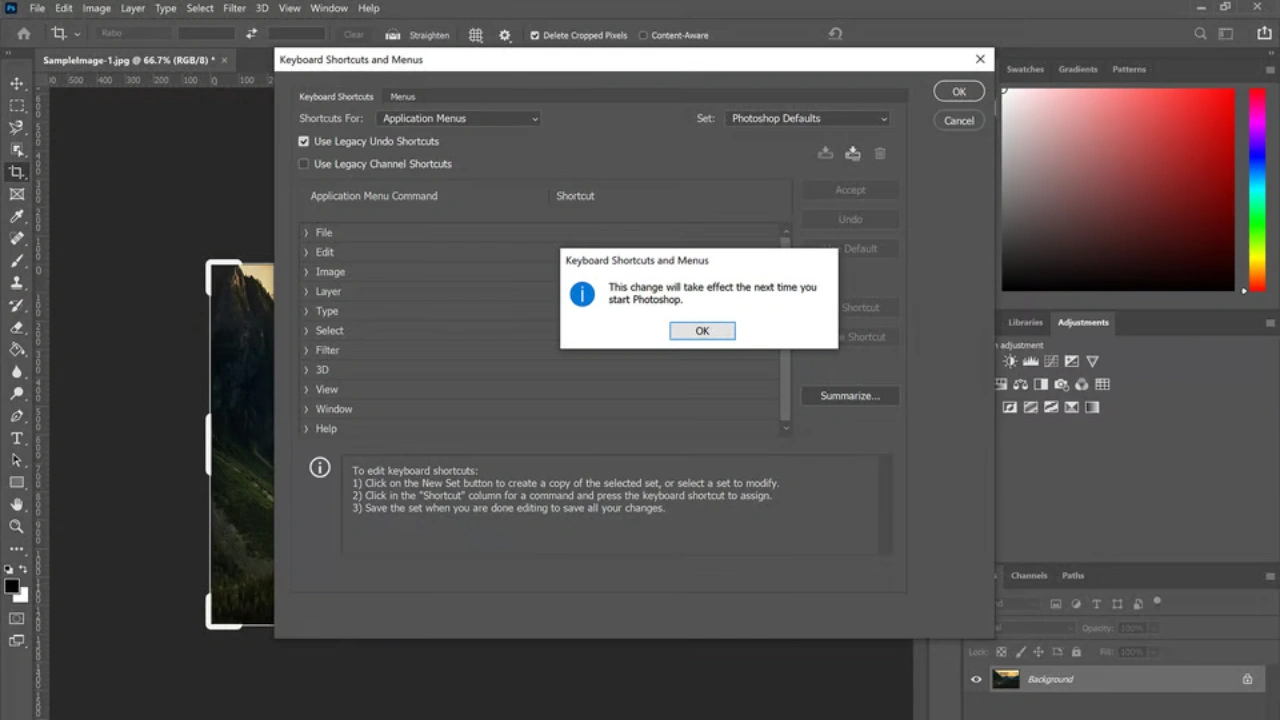The image size is (1280, 720).
Task: Select the Crop tool in the toolbar
Action: 16,171
